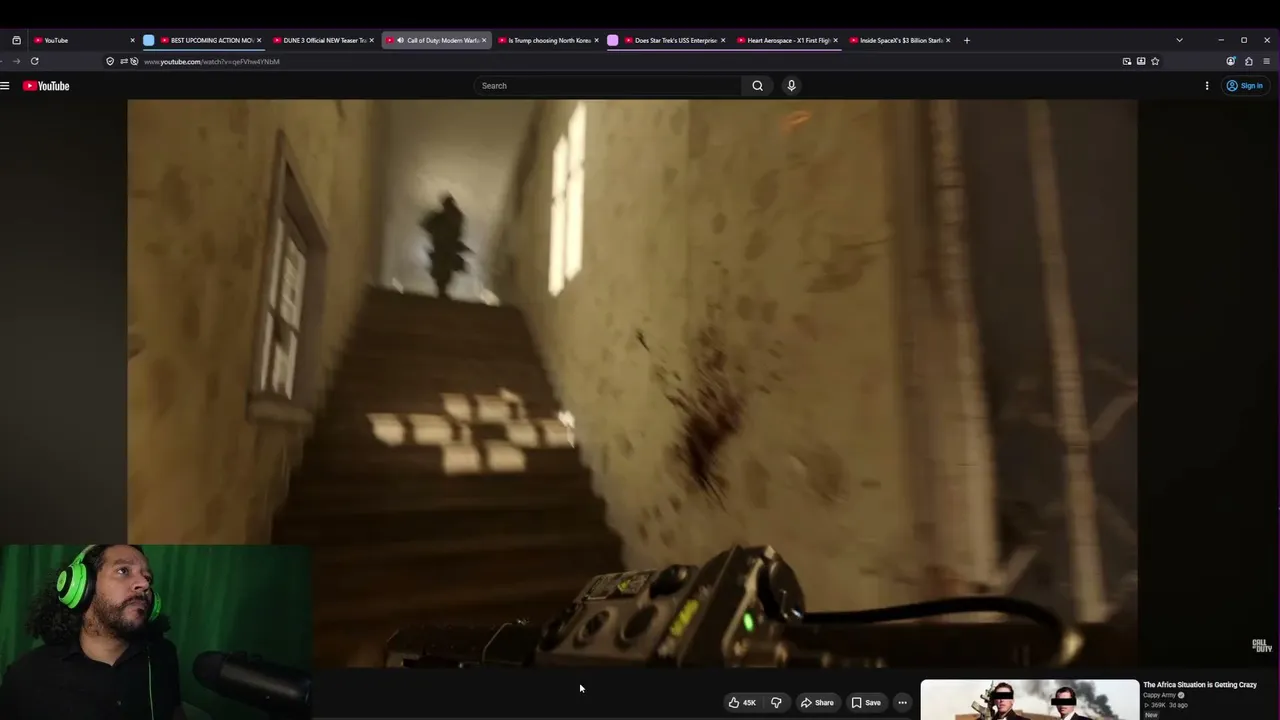Reload the page in the browser
The height and width of the screenshot is (720, 1280).
coord(34,61)
